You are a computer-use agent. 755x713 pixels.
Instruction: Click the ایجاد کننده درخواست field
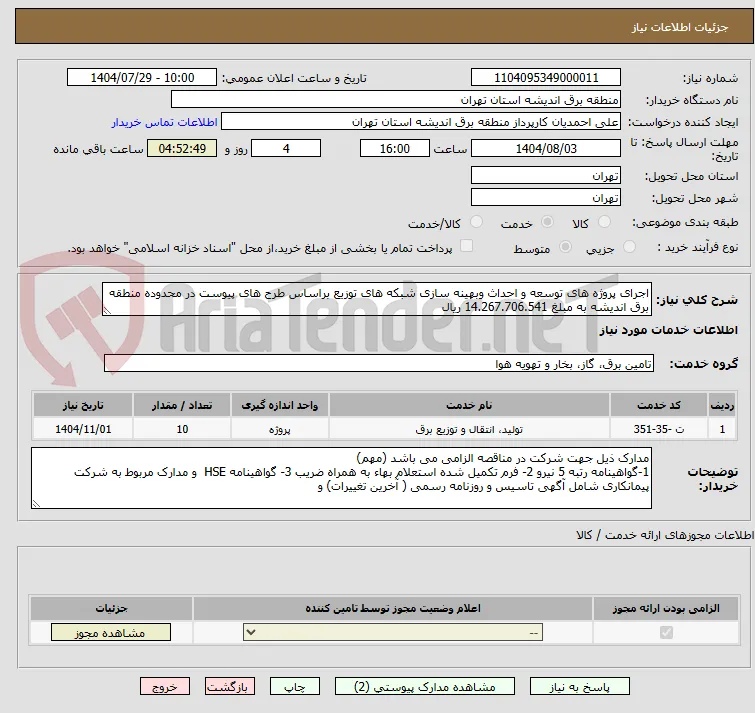421,122
